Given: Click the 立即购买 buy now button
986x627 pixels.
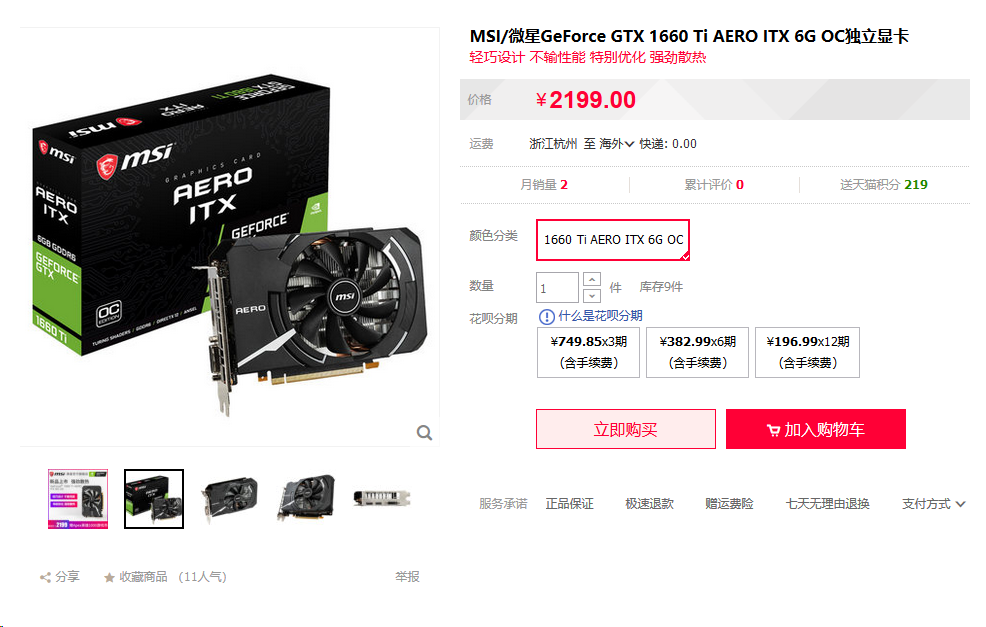Looking at the screenshot, I should click(x=626, y=429).
